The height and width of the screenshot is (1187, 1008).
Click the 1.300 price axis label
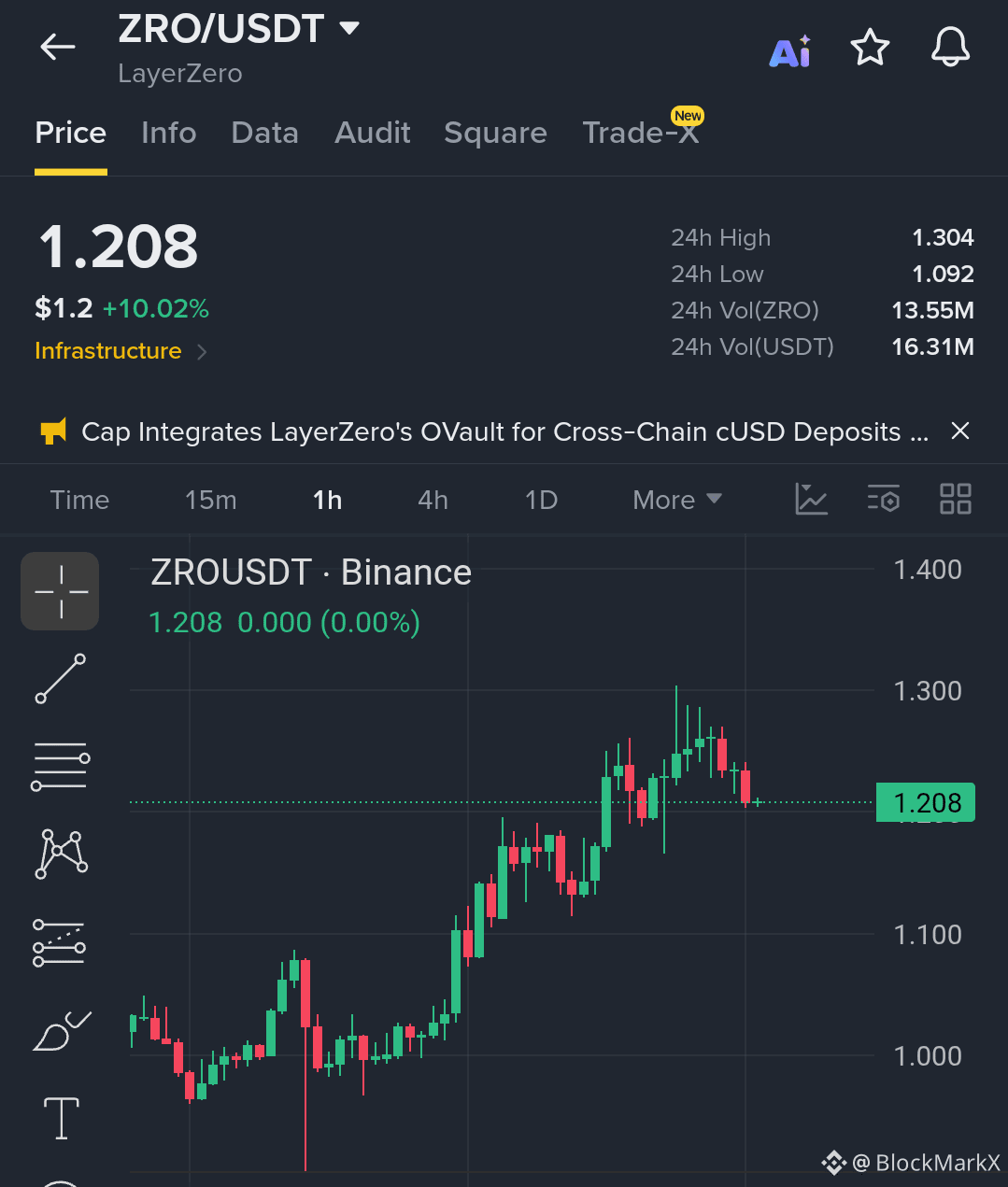point(928,691)
